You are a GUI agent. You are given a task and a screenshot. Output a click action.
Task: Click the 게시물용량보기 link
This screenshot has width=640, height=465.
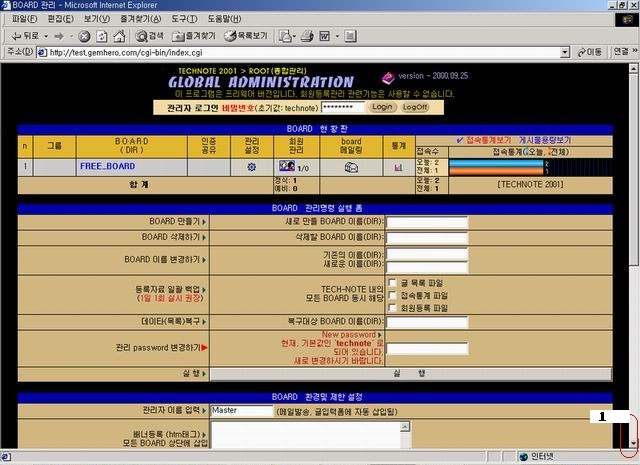point(545,140)
